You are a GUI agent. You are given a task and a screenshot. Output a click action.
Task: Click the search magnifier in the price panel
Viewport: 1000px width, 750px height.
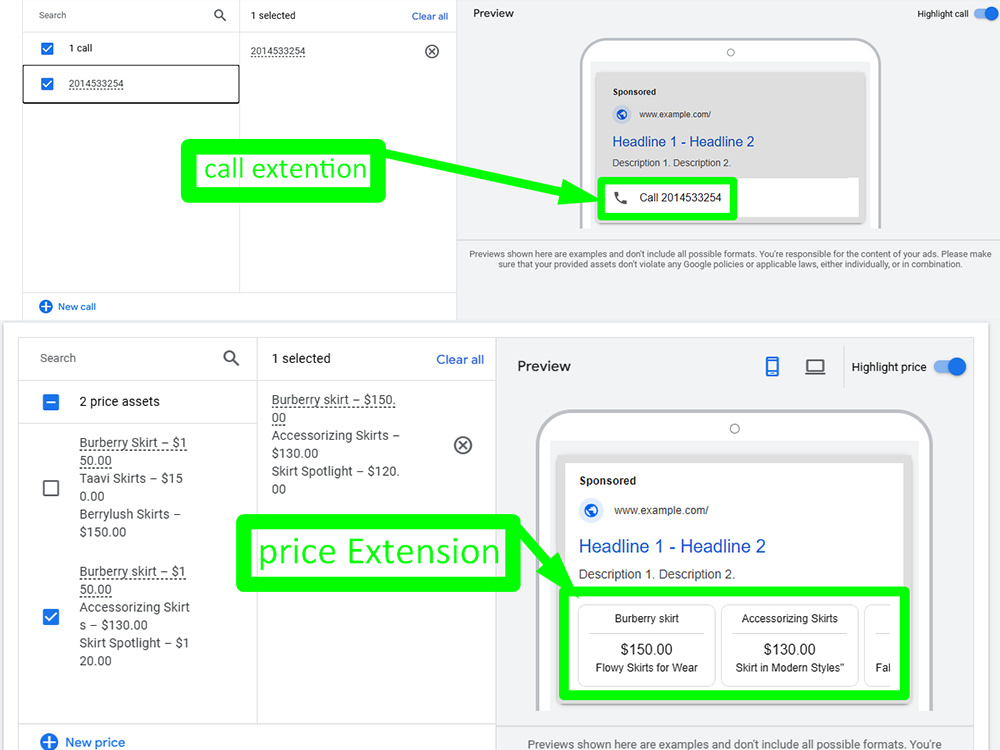[231, 358]
